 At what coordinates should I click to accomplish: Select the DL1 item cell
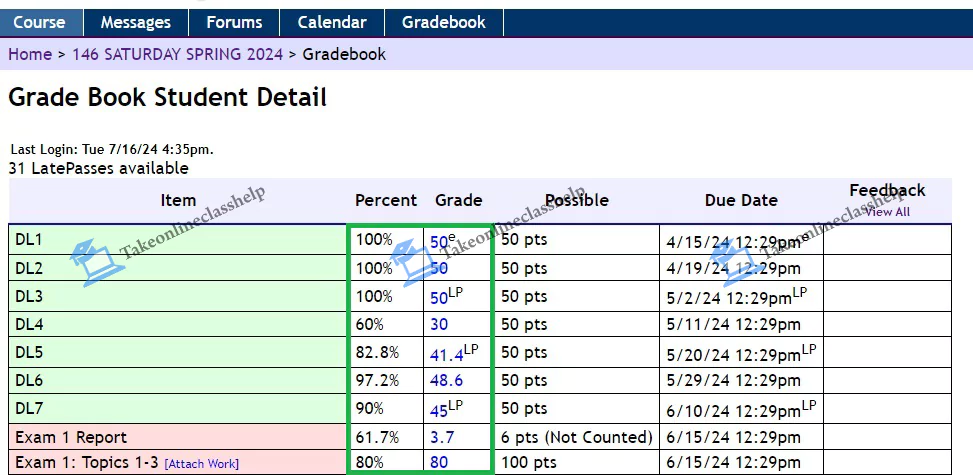(x=177, y=239)
